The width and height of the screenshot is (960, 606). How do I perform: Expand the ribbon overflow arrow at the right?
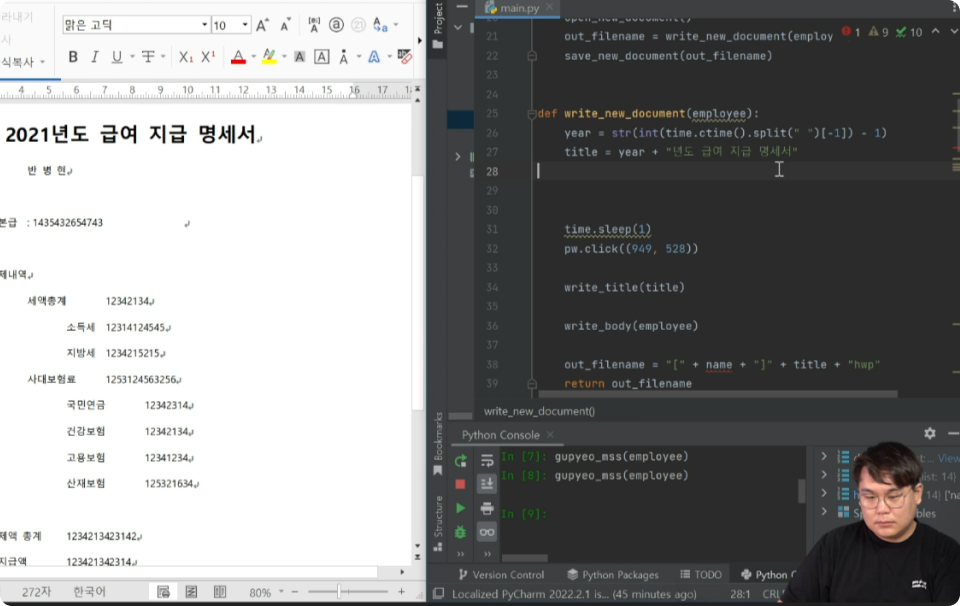coord(419,40)
